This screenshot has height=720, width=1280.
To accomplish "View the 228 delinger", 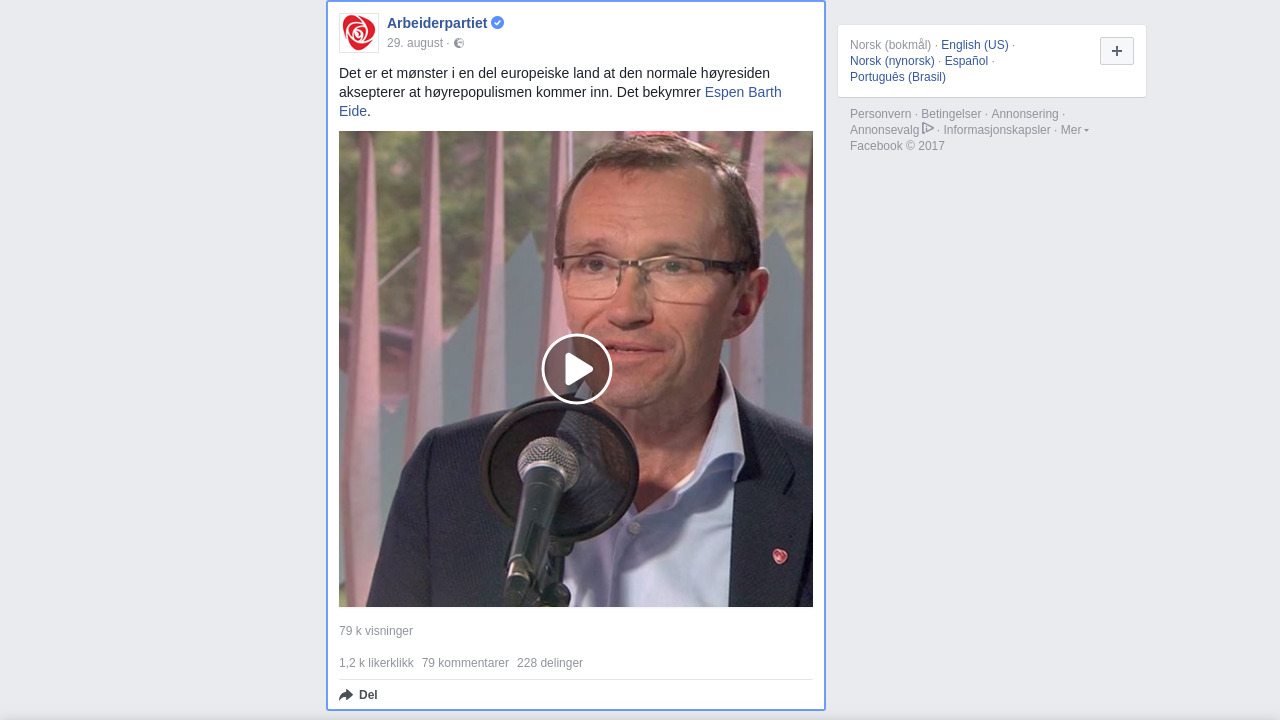I will tap(550, 663).
